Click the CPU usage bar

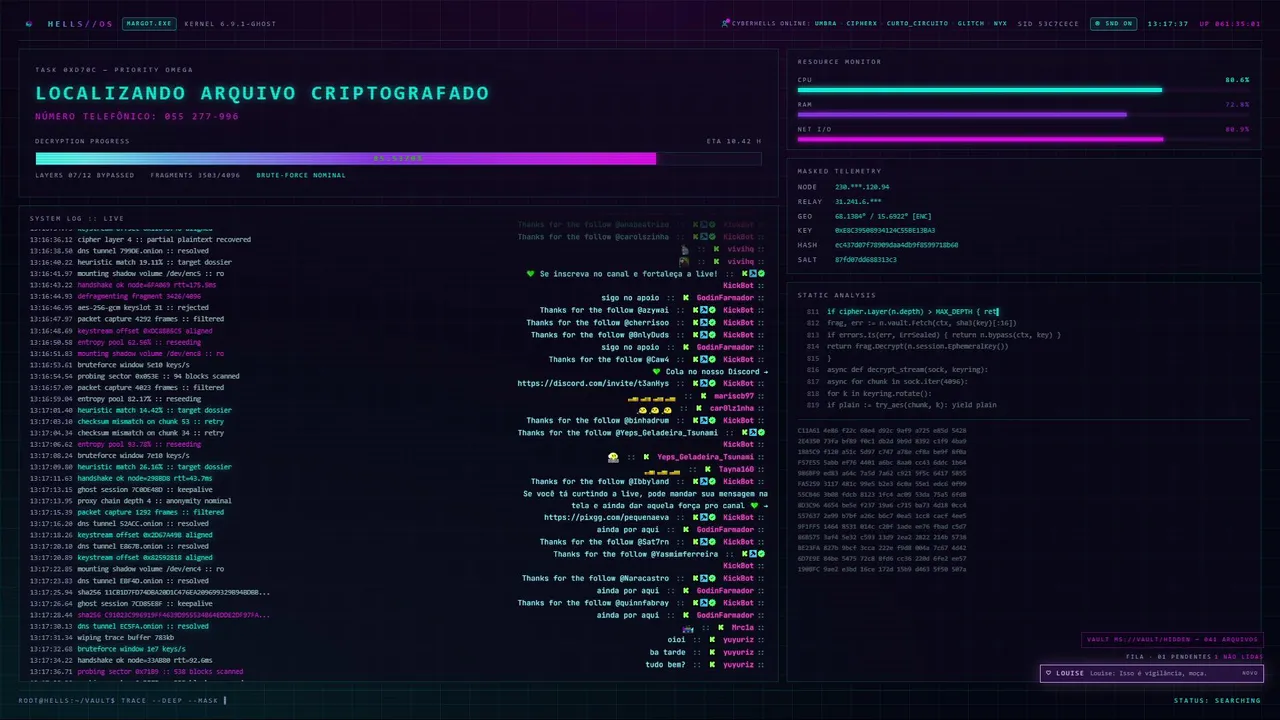pos(1023,90)
